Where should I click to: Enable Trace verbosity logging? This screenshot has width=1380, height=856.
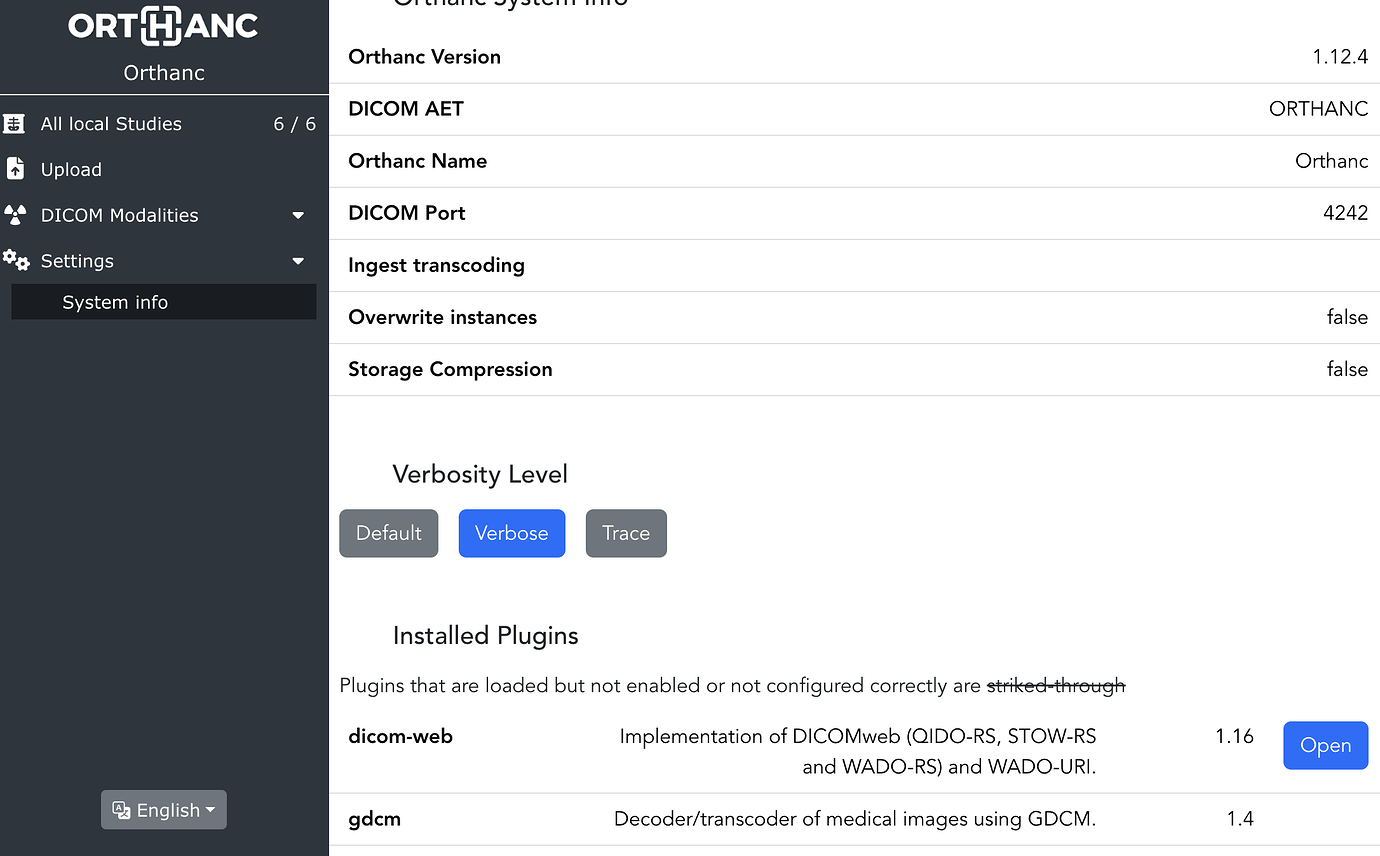(626, 533)
